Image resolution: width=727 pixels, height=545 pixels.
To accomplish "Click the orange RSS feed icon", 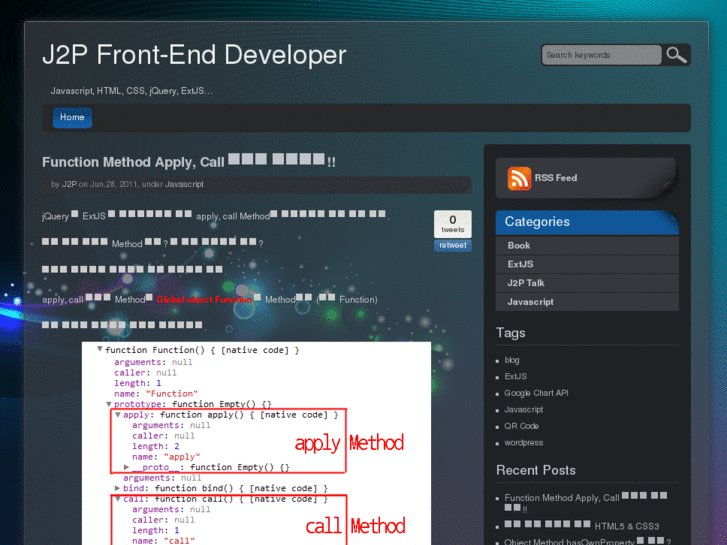I will point(519,178).
